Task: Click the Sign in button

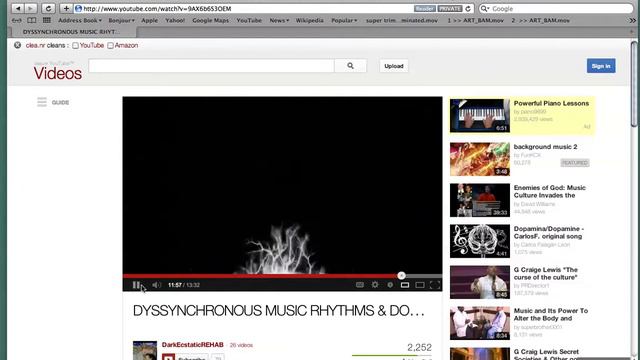Action: pos(601,66)
